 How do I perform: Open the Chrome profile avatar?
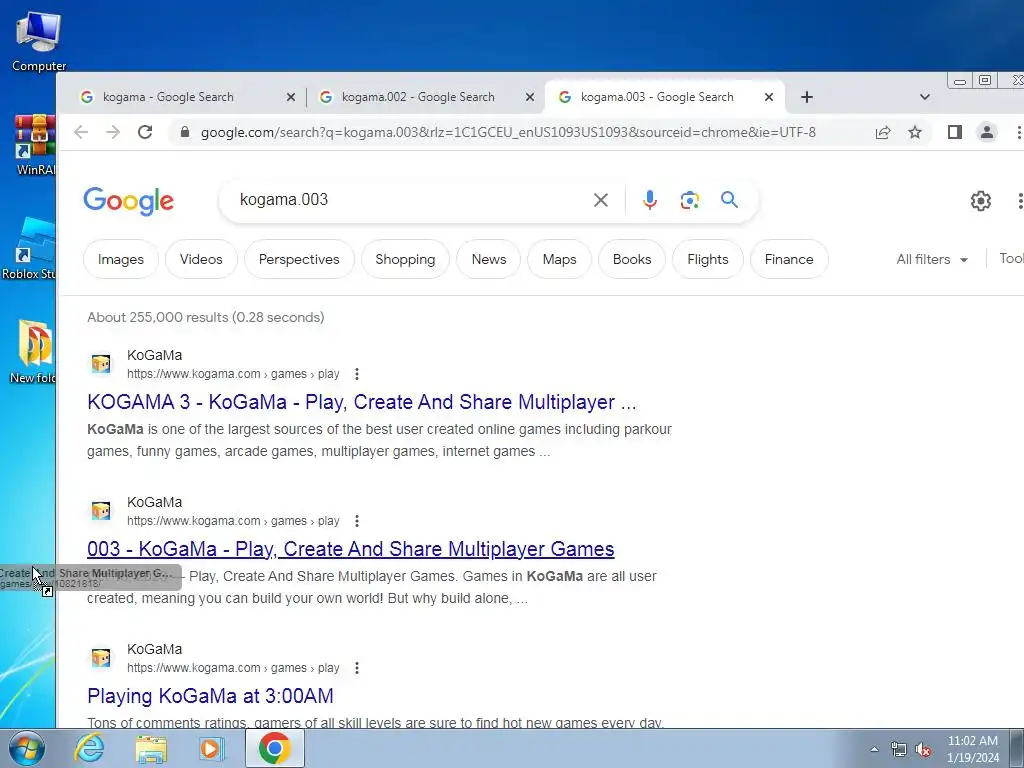pyautogui.click(x=987, y=133)
